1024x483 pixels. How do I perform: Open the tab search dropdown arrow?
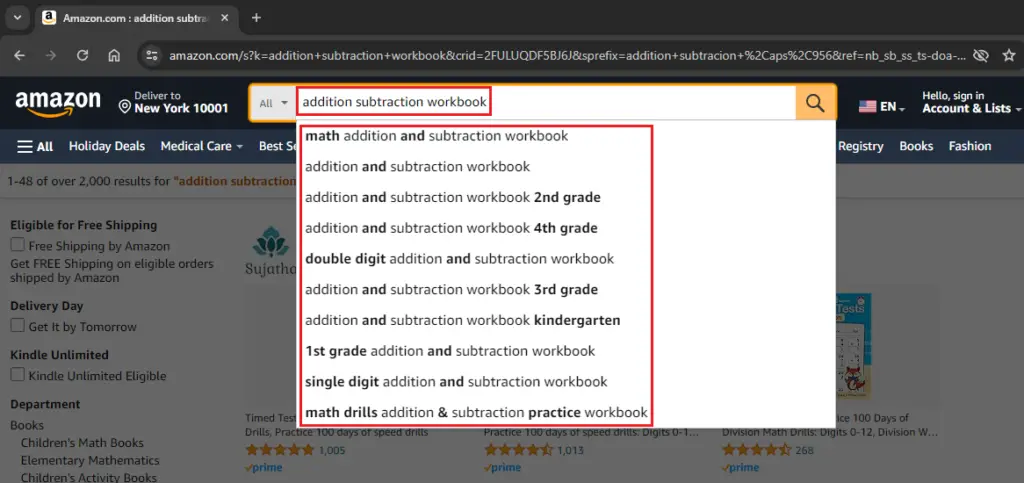click(17, 18)
